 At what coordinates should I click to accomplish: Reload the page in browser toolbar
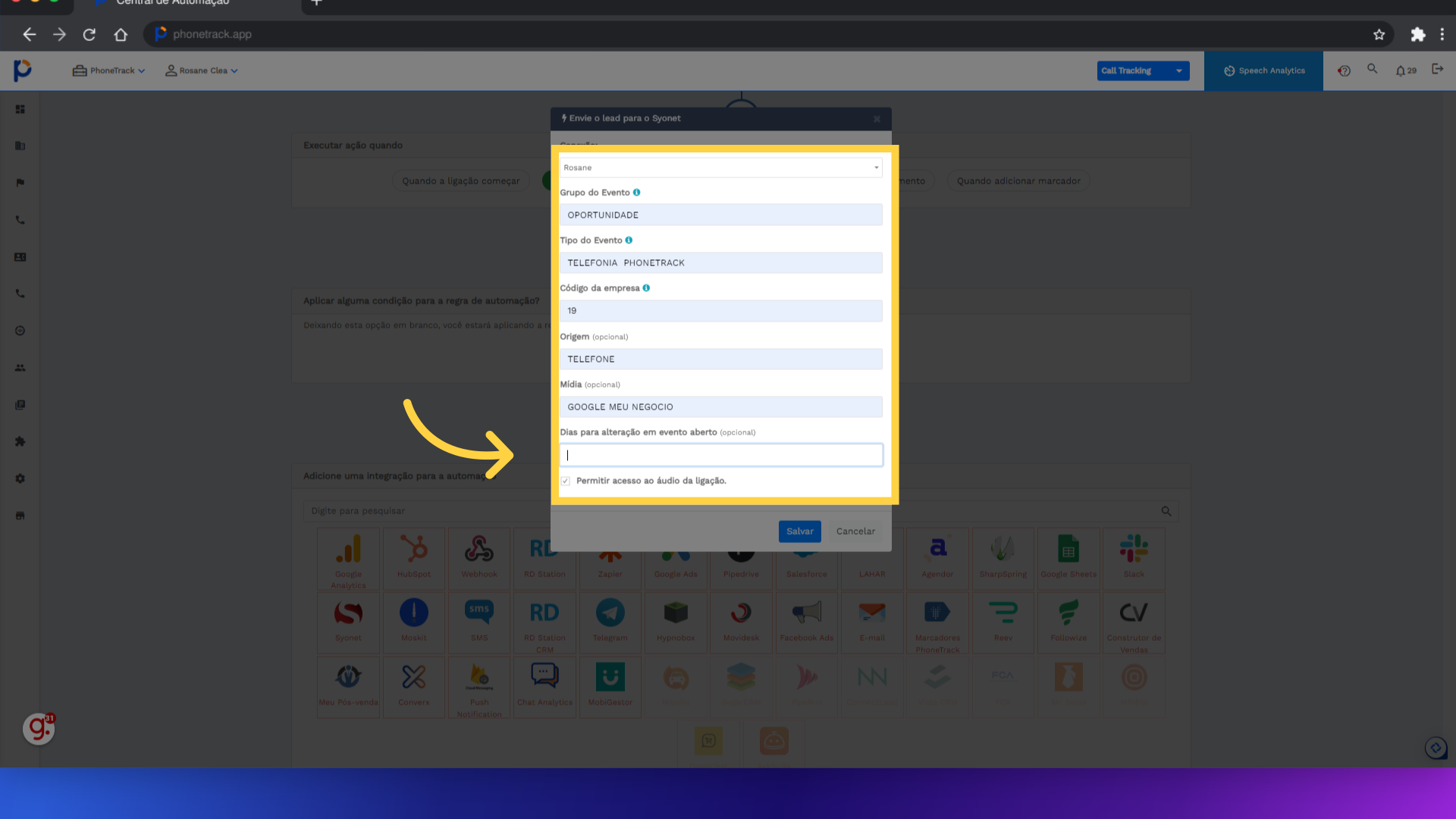[89, 34]
